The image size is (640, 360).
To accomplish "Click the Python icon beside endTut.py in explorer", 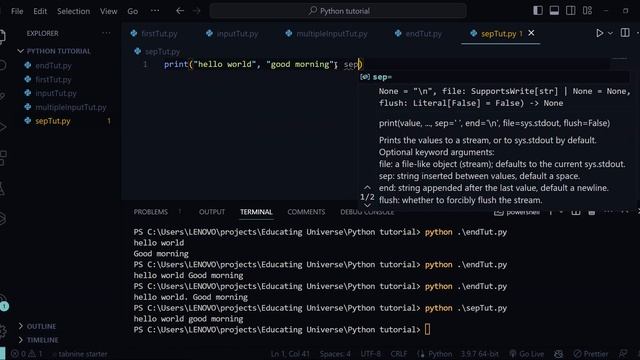I will [27, 65].
